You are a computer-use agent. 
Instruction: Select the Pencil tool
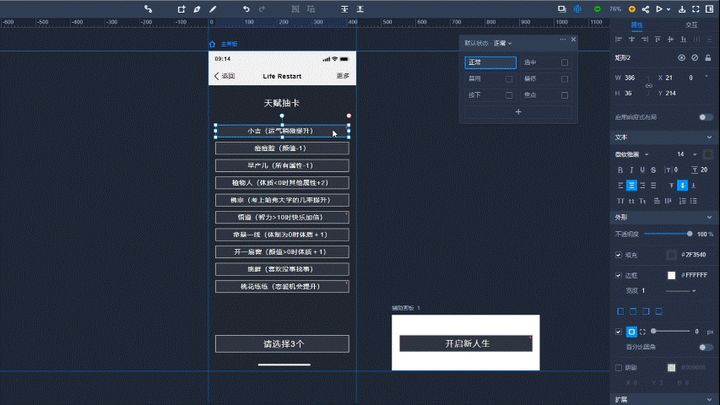(213, 9)
